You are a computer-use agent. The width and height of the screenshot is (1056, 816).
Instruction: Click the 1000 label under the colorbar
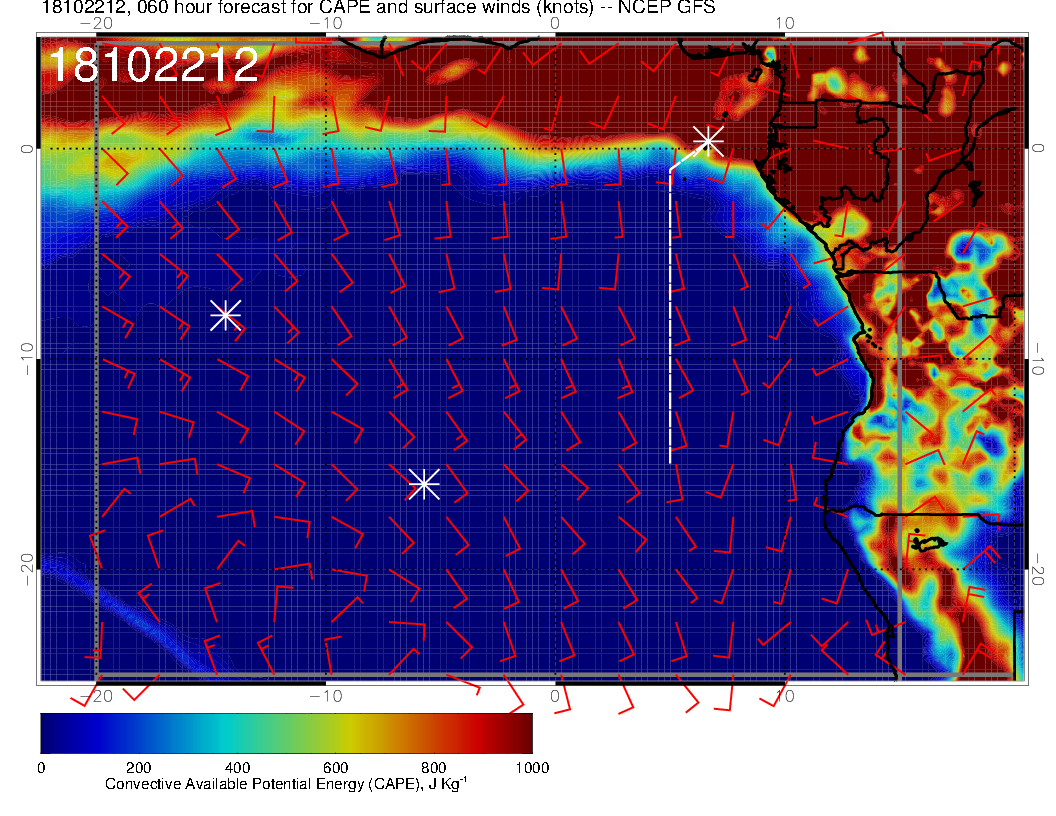pyautogui.click(x=531, y=768)
